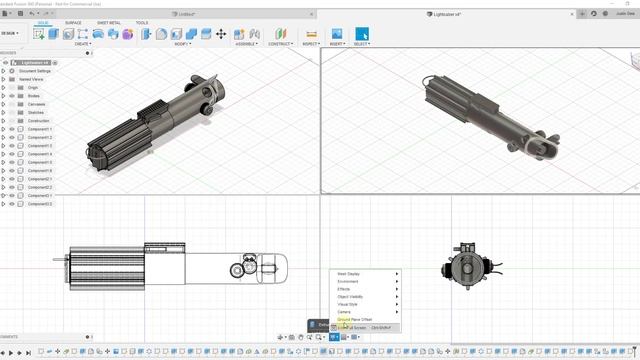The height and width of the screenshot is (360, 640).
Task: Select the Fillet tool icon
Action: [x=161, y=34]
